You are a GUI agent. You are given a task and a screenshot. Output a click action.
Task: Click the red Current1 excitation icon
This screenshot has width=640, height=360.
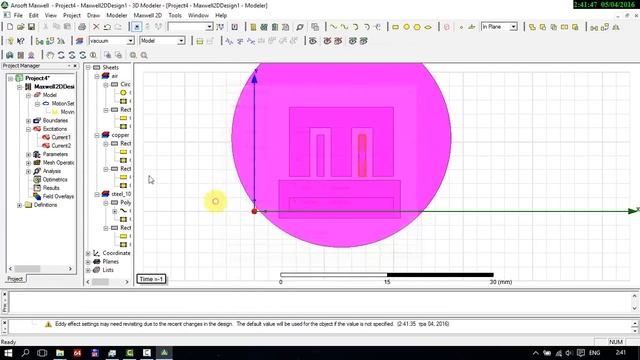[46, 137]
